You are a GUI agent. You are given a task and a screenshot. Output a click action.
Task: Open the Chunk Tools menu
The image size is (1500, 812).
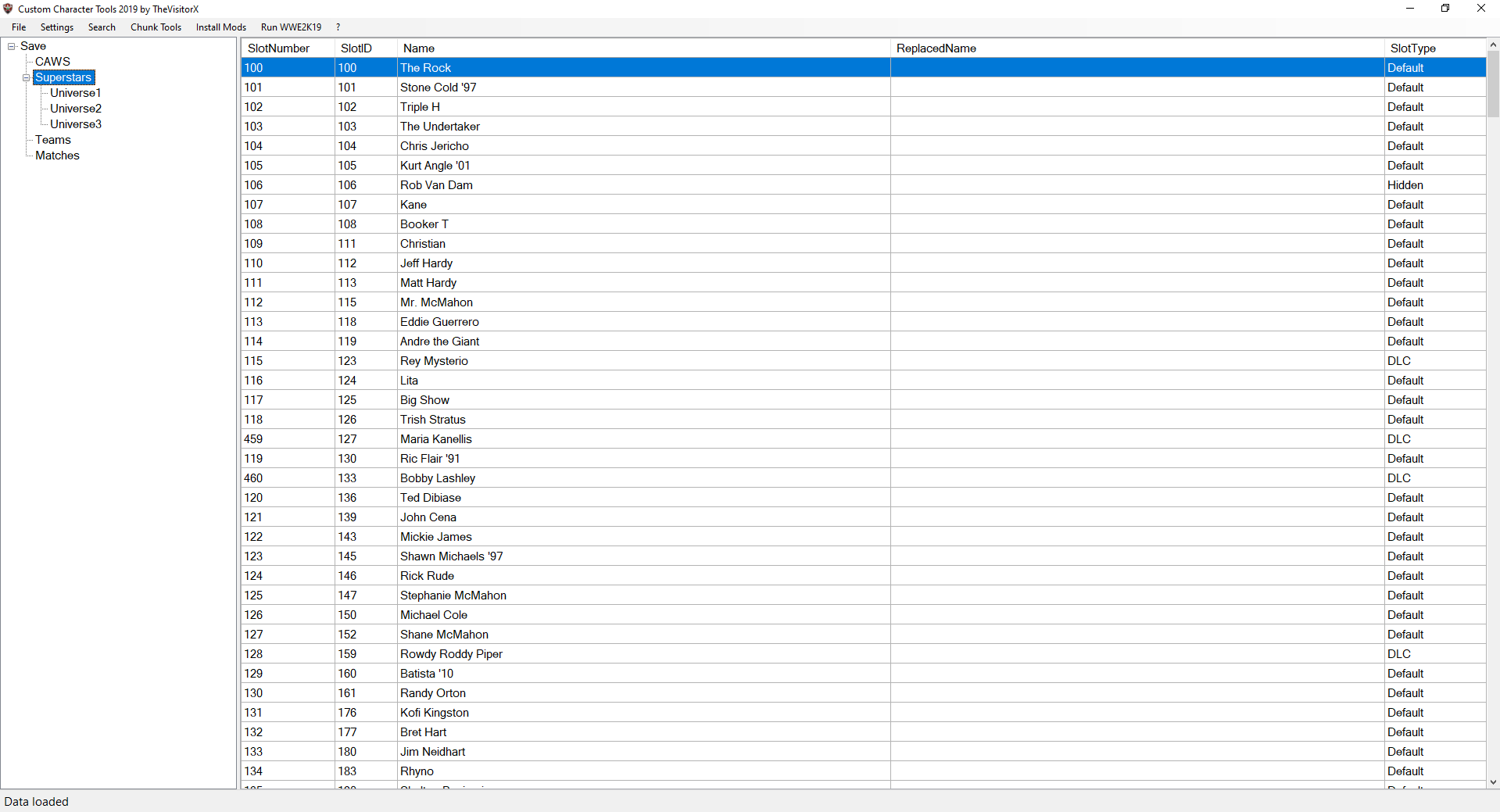(156, 27)
